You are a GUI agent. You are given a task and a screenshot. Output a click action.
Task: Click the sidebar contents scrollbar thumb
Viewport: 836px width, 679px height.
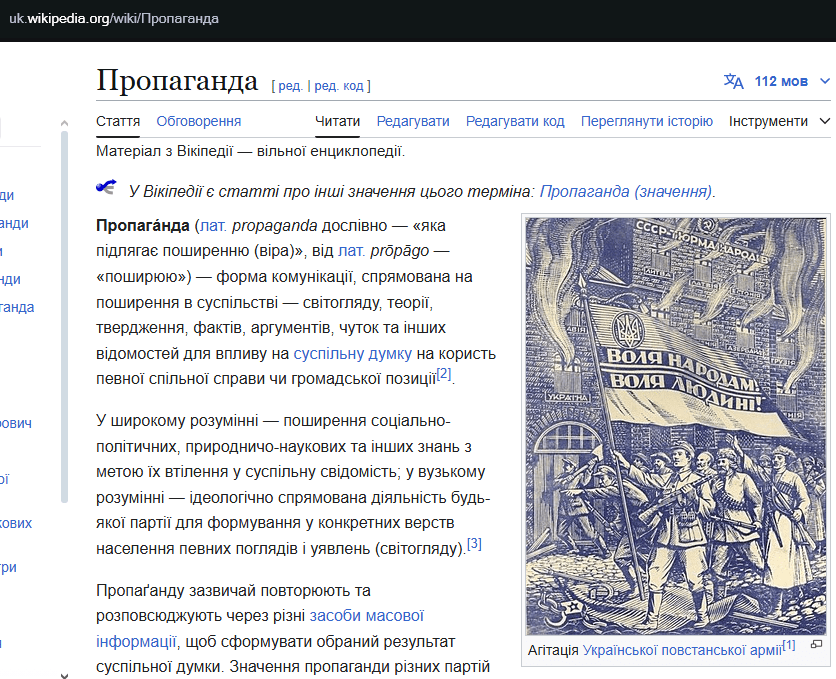pos(65,317)
